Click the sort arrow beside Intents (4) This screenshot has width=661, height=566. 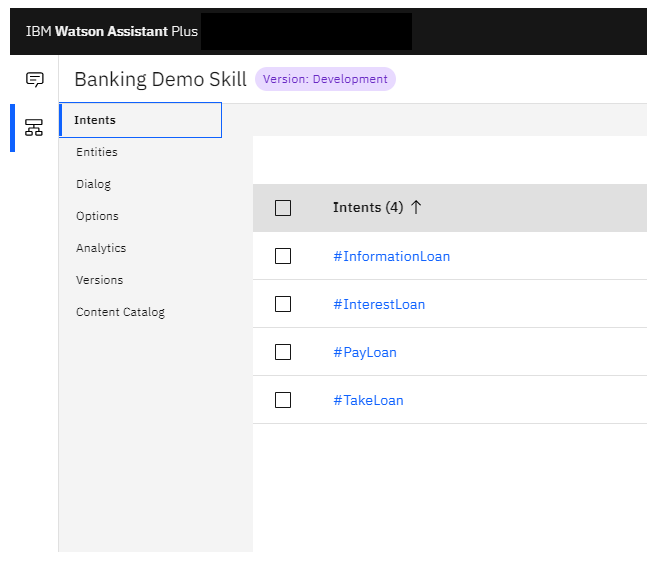[x=416, y=207]
